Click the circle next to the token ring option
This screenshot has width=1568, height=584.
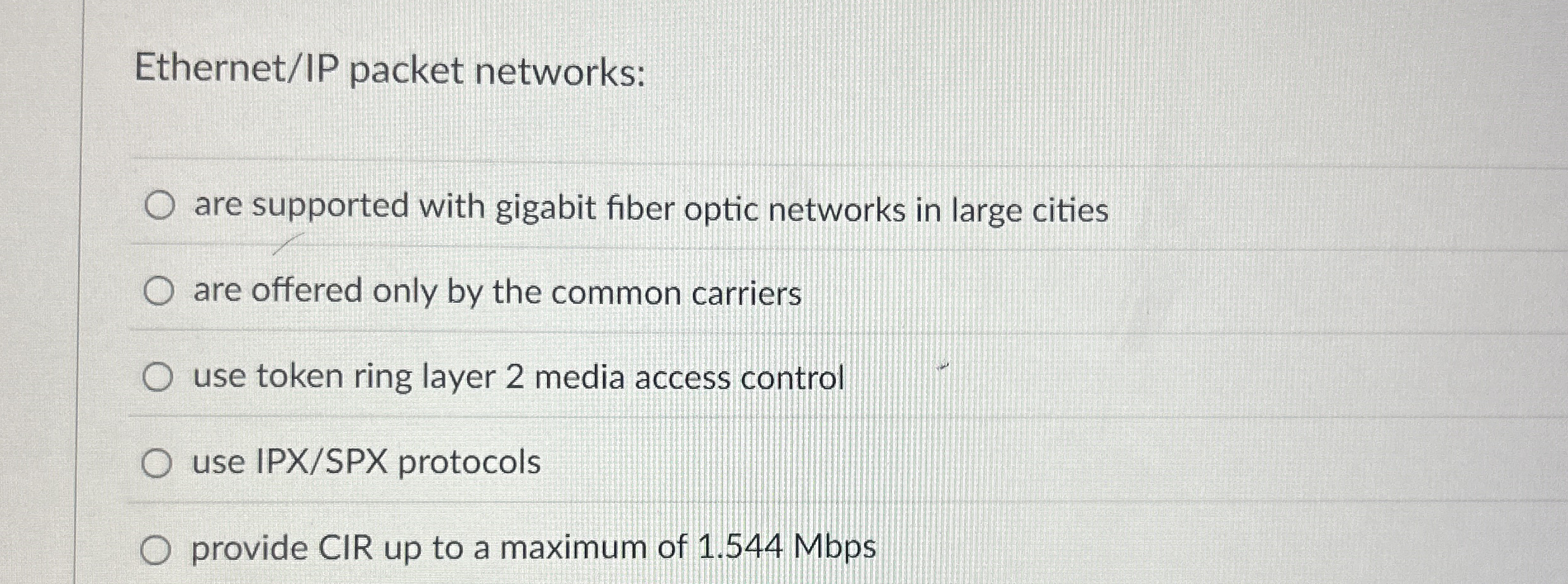tap(158, 377)
